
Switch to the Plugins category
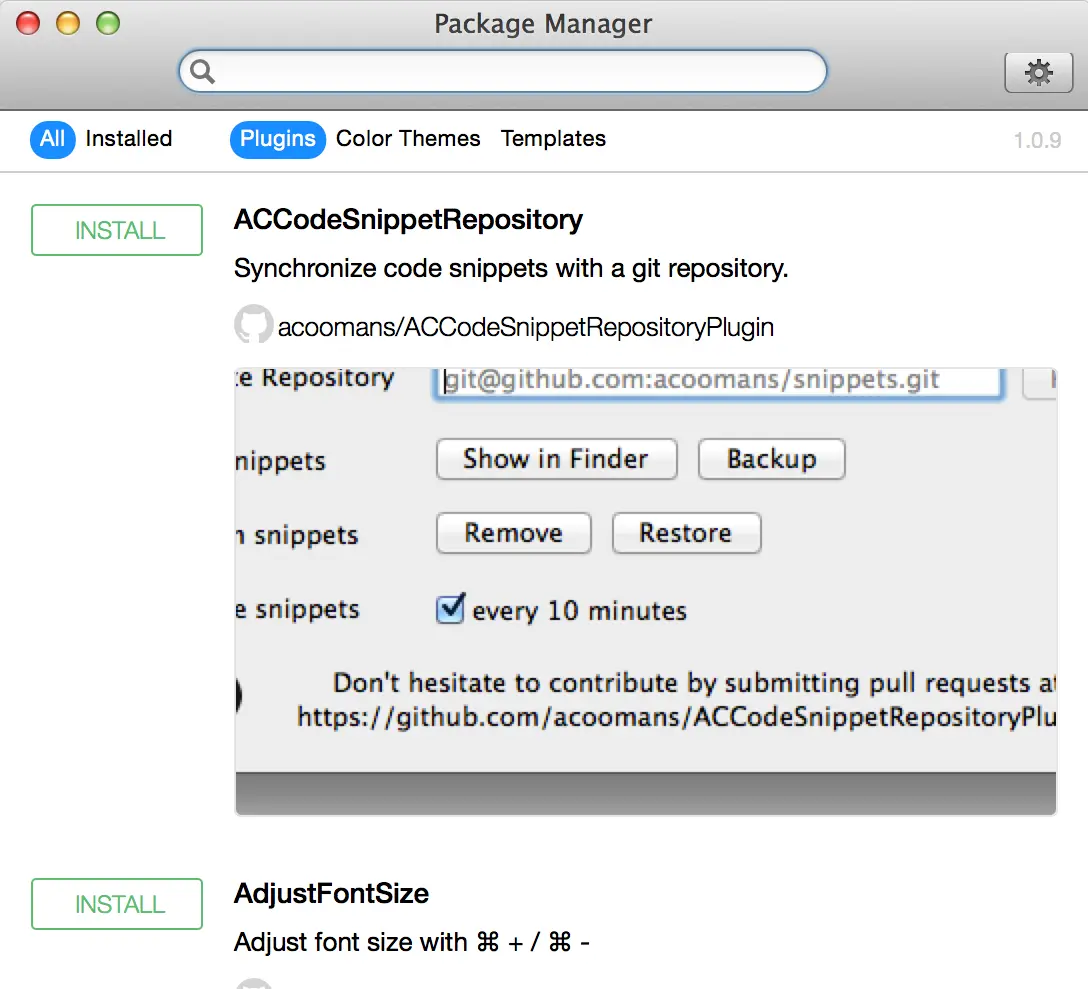pos(278,139)
